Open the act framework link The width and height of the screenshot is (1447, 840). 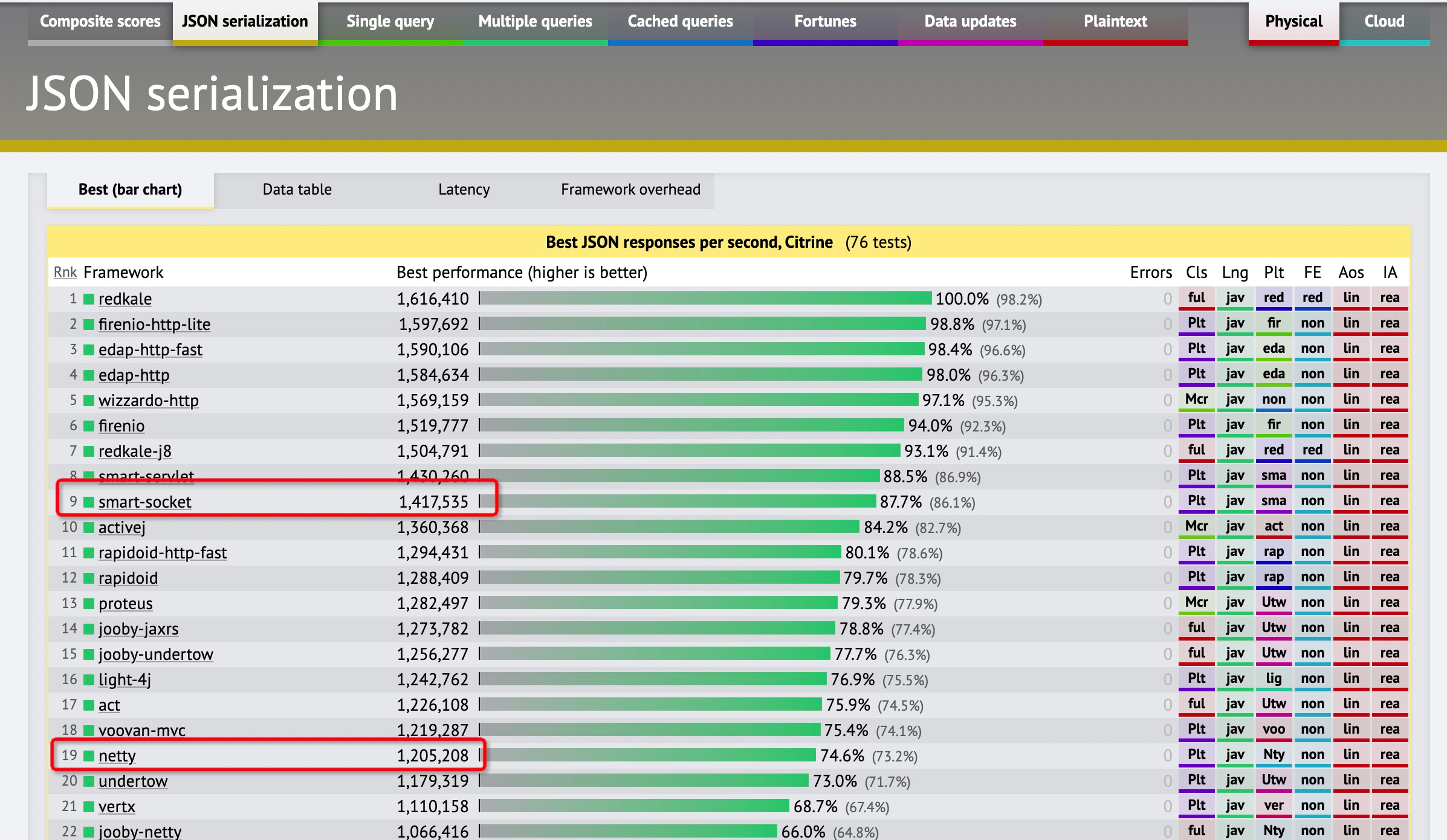109,705
